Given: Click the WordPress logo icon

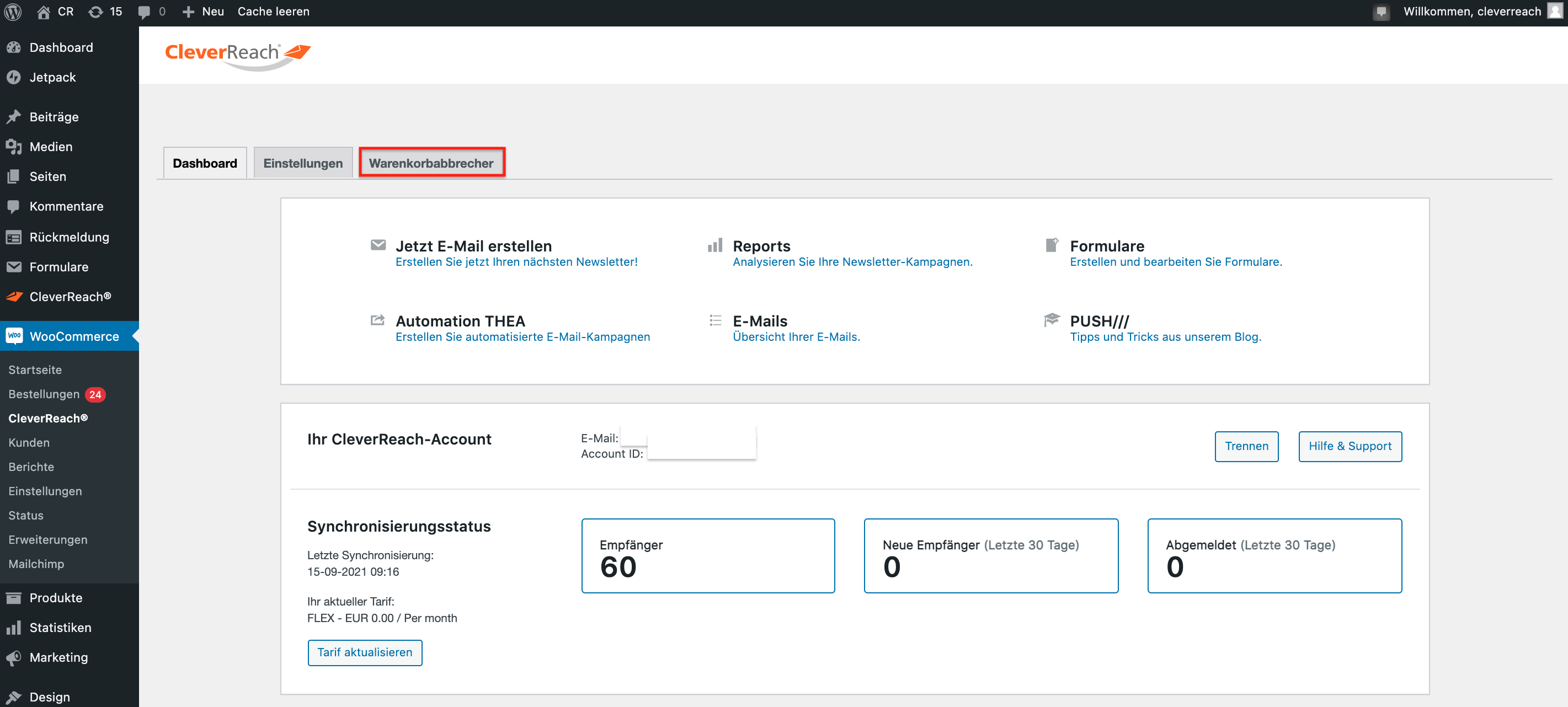Looking at the screenshot, I should coord(13,12).
